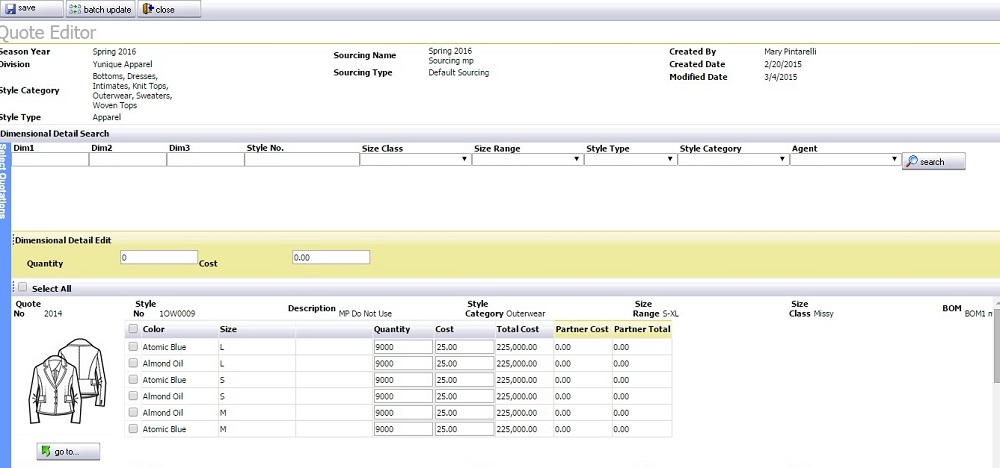Click Quantity field for Almond Oil M
1000x468 pixels.
(404, 413)
